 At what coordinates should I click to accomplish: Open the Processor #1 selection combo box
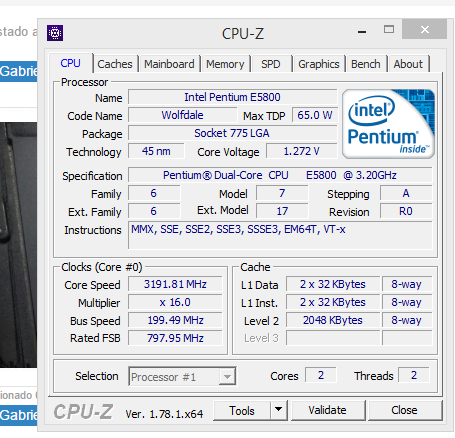182,377
